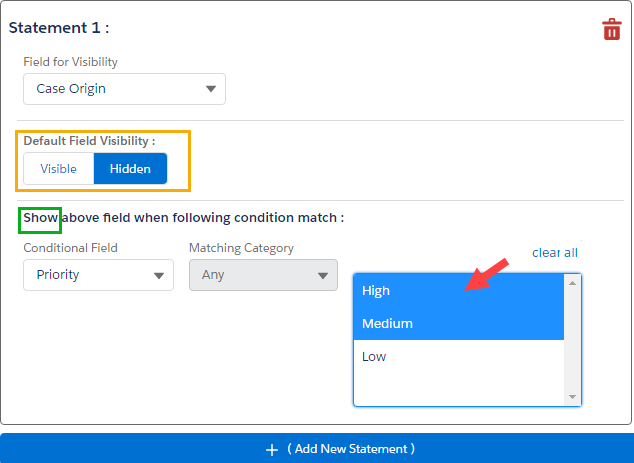The height and width of the screenshot is (463, 634).
Task: Click the priority list scrollbar track
Action: 573,340
